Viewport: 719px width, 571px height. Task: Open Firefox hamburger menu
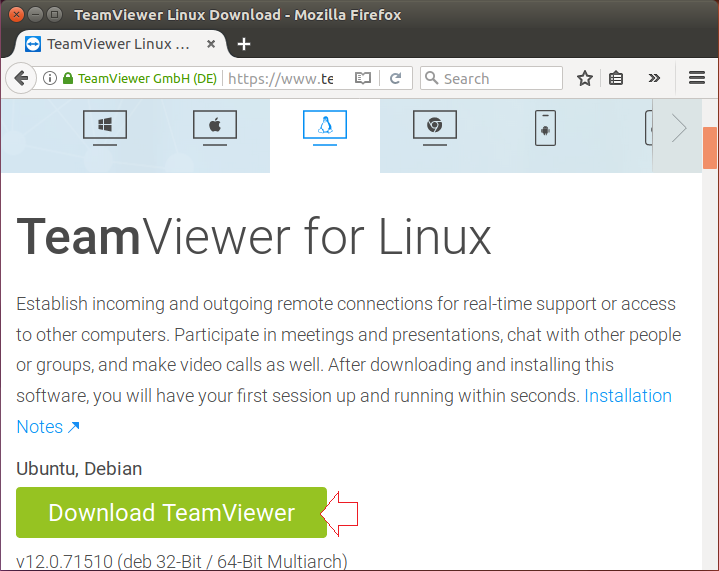(697, 78)
